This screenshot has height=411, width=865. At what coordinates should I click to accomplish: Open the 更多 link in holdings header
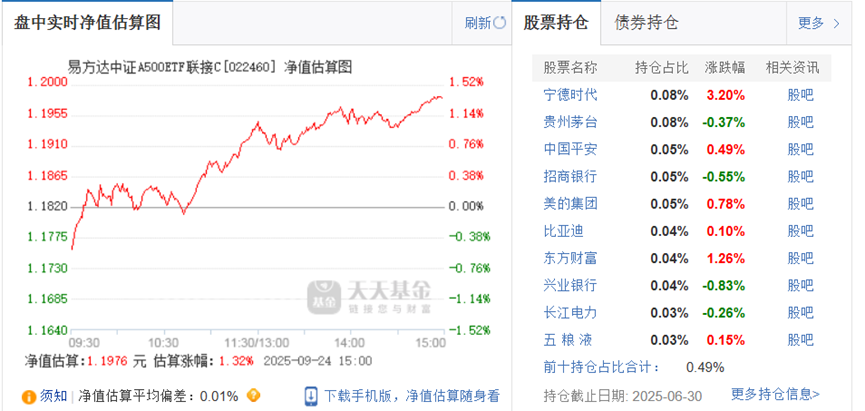811,23
